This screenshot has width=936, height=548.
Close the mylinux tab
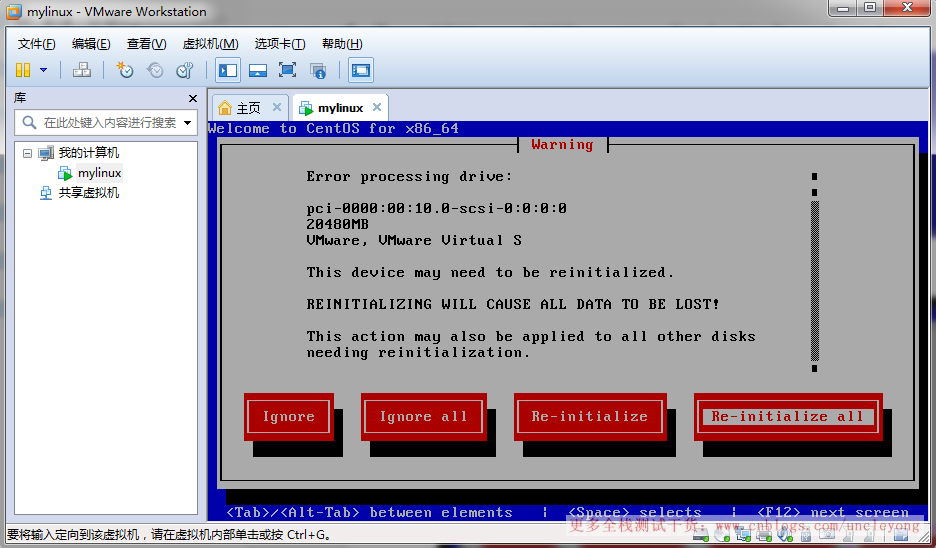point(377,107)
